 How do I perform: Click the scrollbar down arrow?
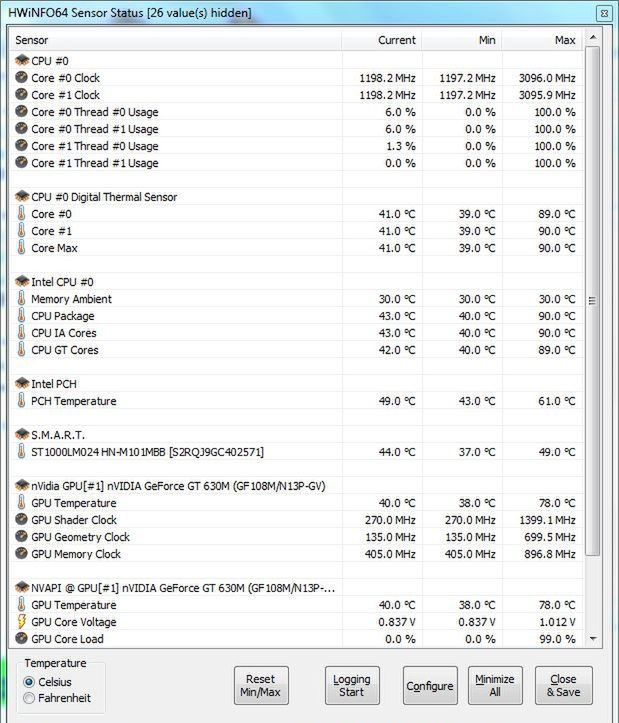pos(593,639)
